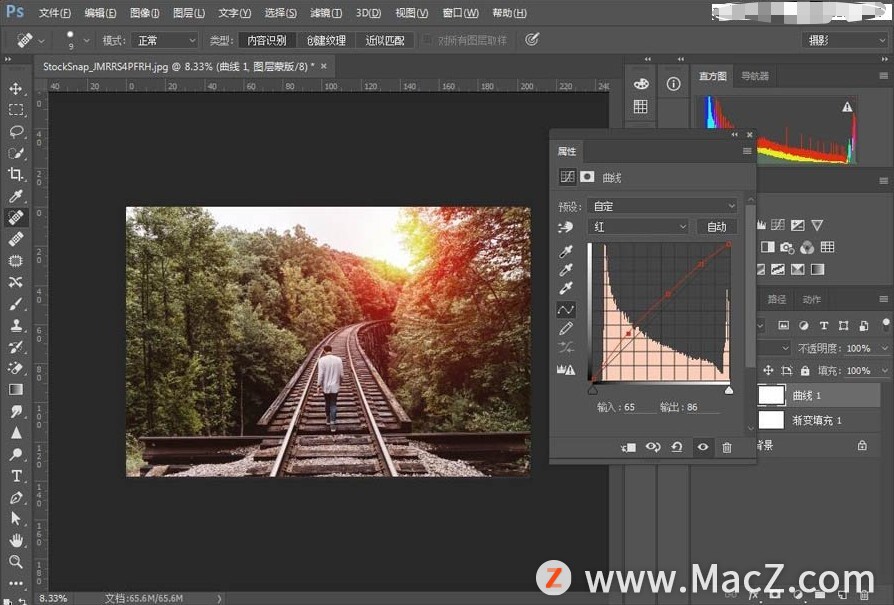Select the Eraser tool

15,368
